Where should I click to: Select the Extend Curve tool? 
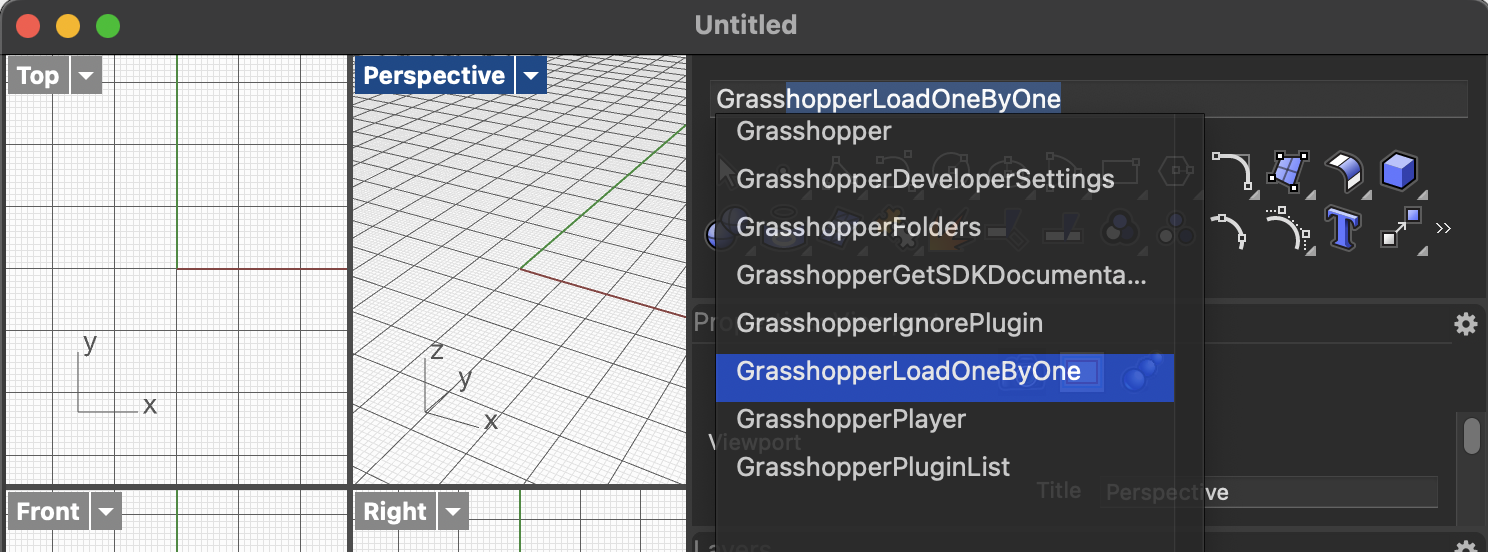(x=1286, y=229)
